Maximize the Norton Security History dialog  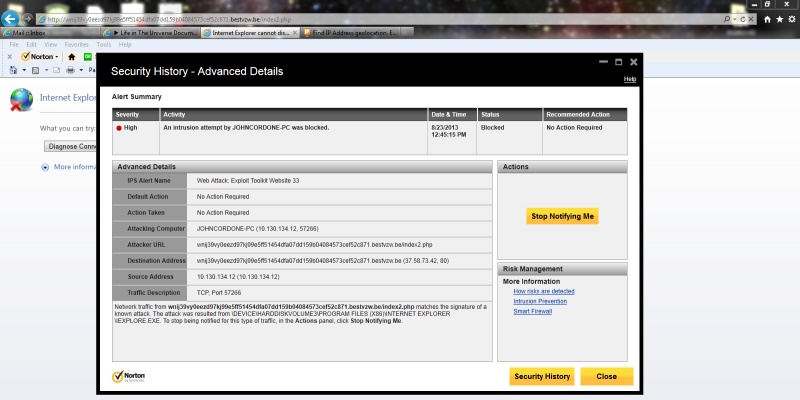click(x=618, y=62)
